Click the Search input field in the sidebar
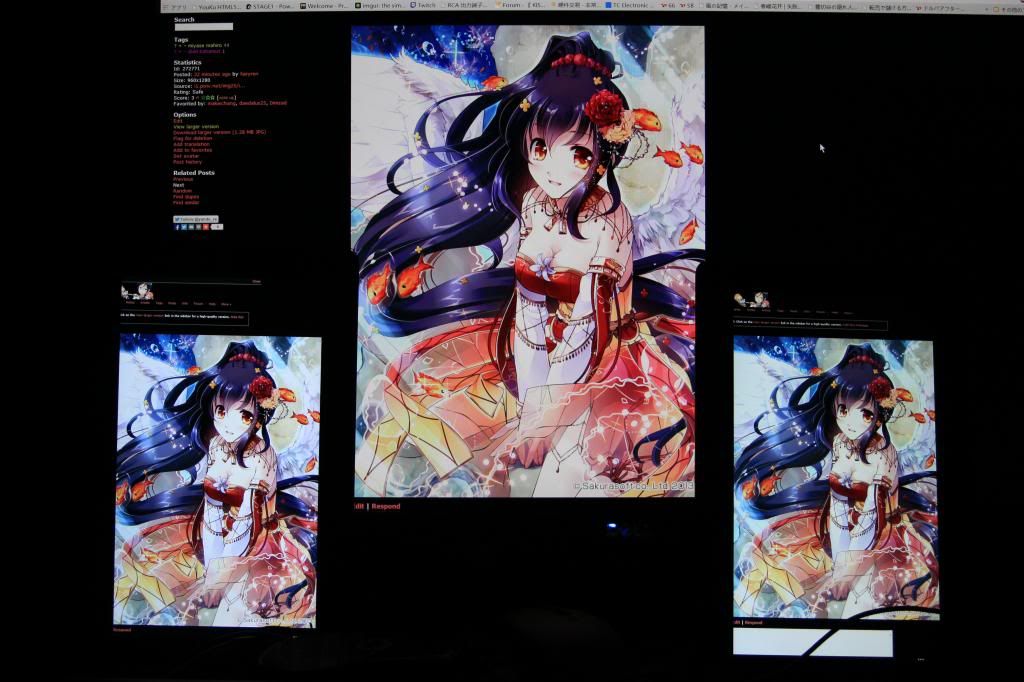The width and height of the screenshot is (1024, 682). 203,27
